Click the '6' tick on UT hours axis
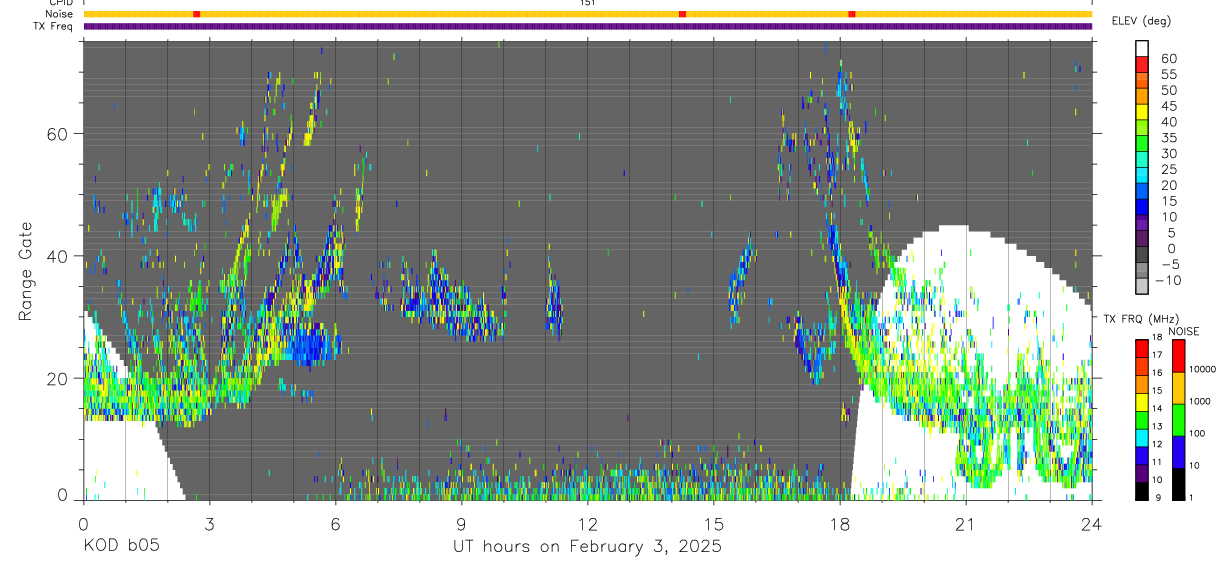The height and width of the screenshot is (567, 1228). tap(336, 523)
